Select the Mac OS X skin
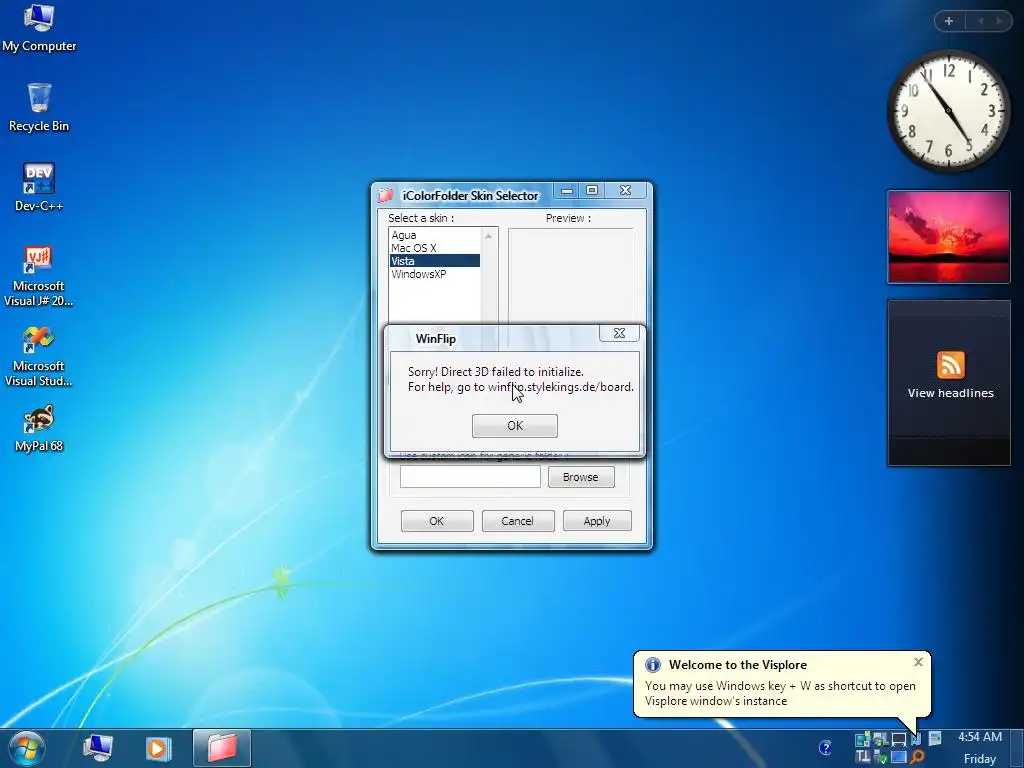 point(434,248)
